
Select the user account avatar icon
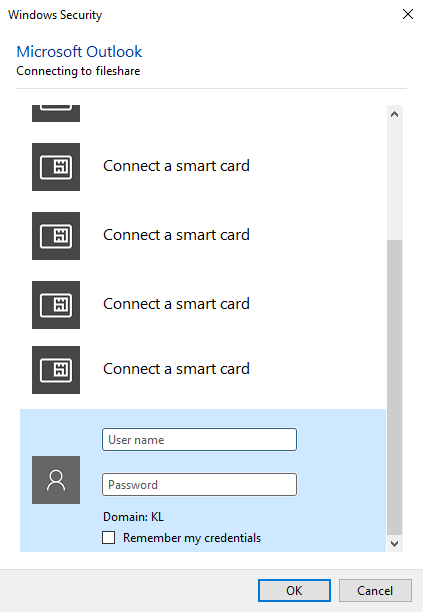tap(56, 480)
